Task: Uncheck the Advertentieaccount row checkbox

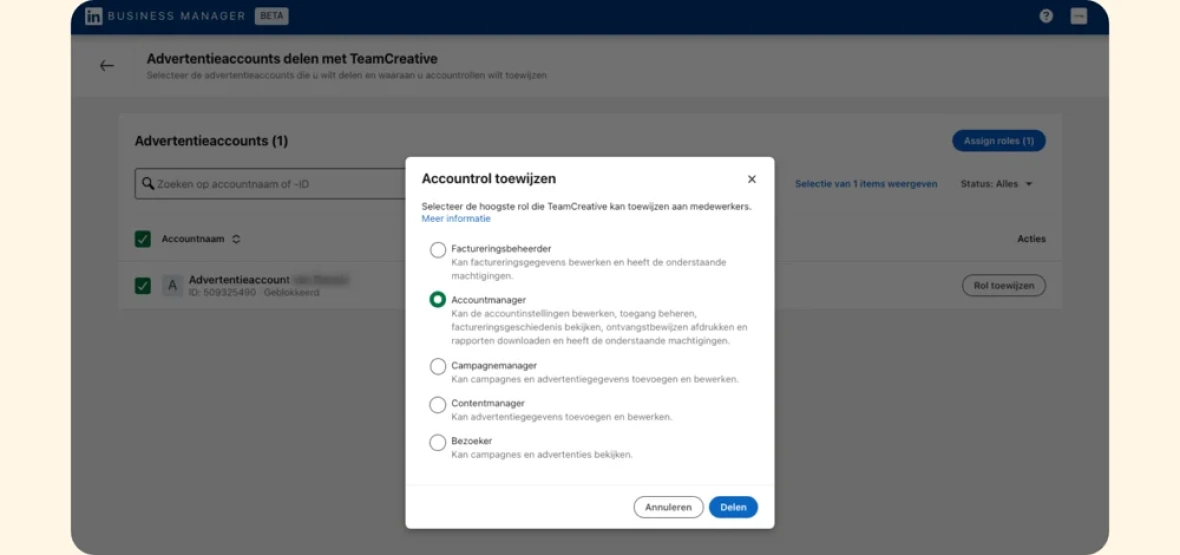Action: pyautogui.click(x=143, y=286)
